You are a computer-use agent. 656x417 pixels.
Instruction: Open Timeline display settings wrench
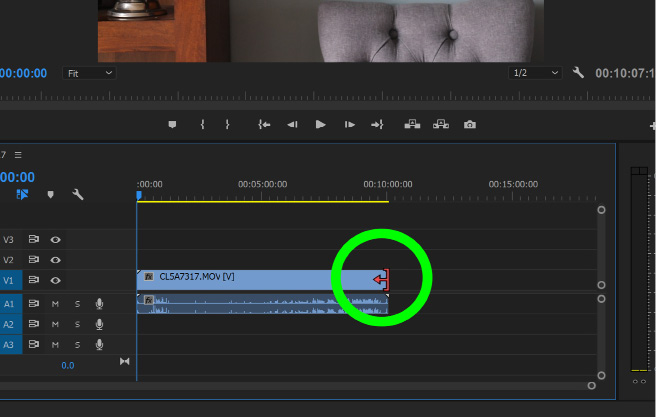pos(77,194)
